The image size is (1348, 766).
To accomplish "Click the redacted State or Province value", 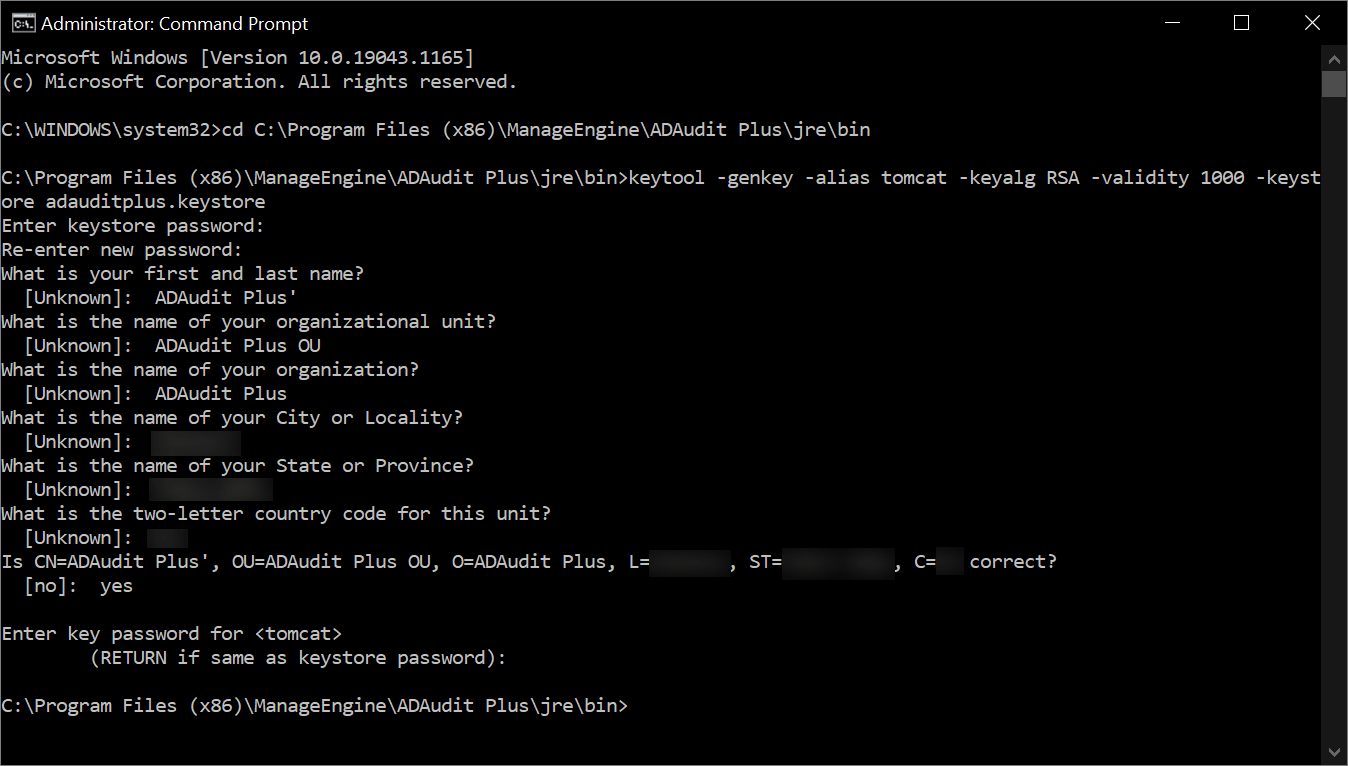I will pyautogui.click(x=210, y=489).
